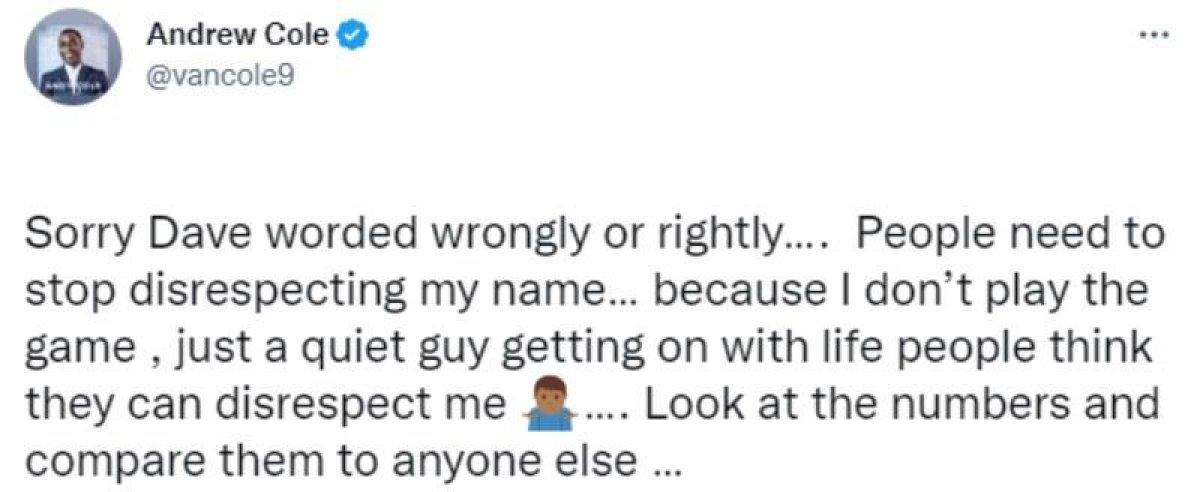Image resolution: width=1200 pixels, height=492 pixels.
Task: Open the Andrew Cole display name link
Action: pos(237,36)
